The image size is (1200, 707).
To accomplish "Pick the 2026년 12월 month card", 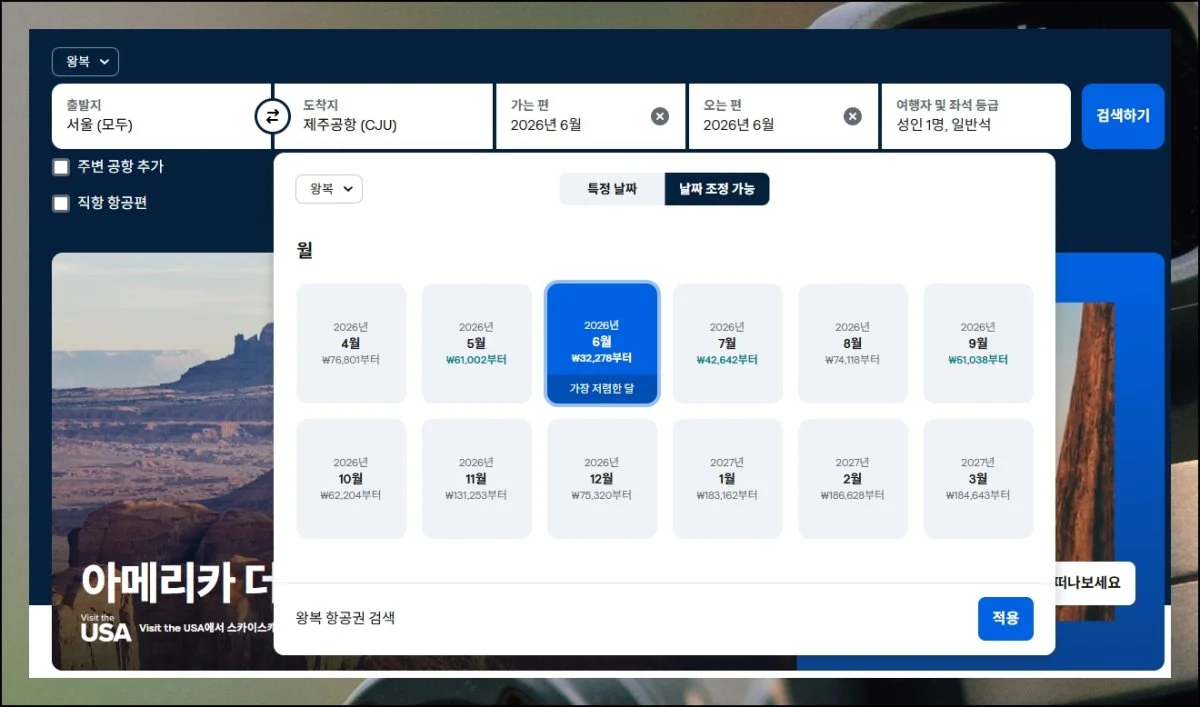I will [x=602, y=478].
